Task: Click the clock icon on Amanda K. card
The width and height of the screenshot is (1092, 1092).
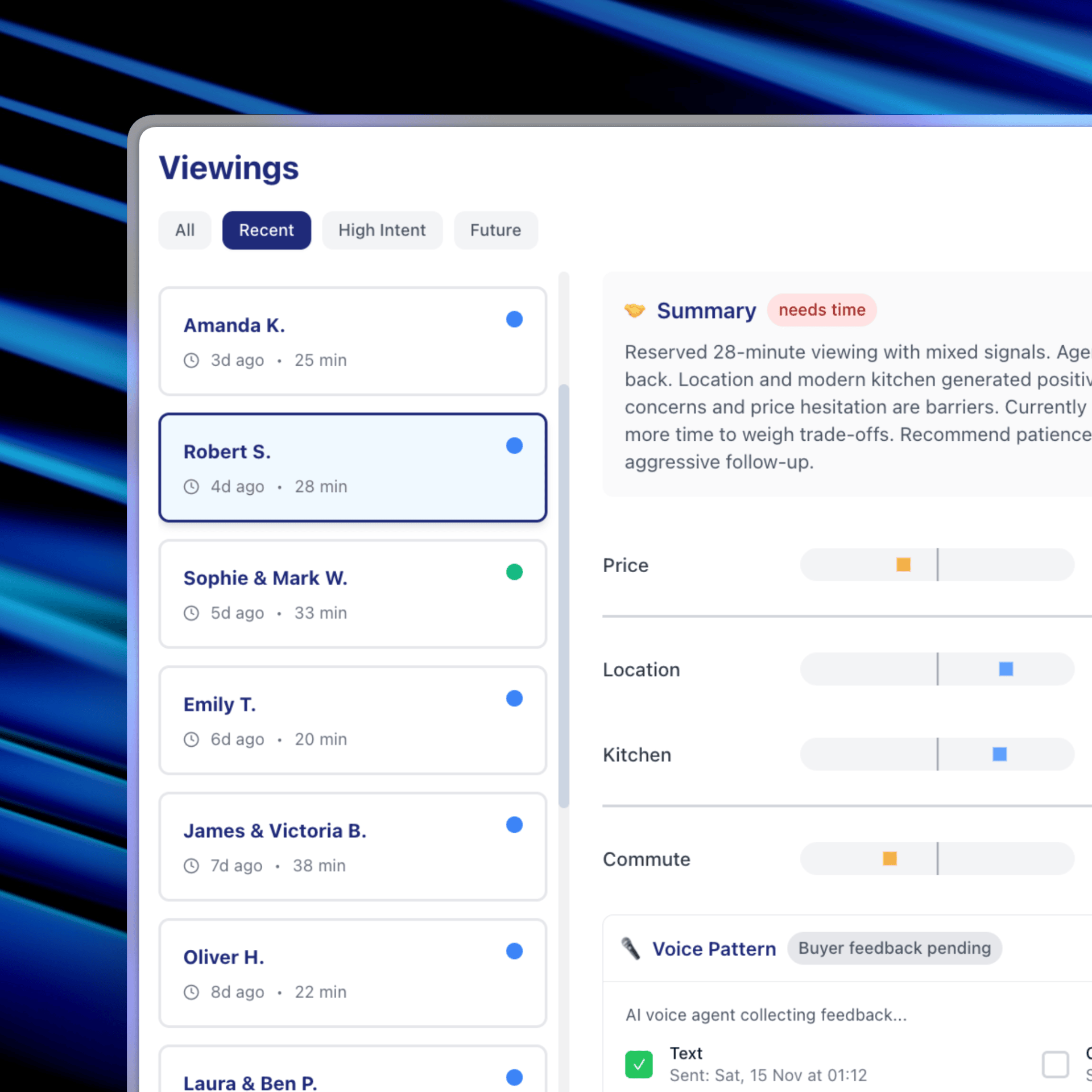Action: click(191, 360)
